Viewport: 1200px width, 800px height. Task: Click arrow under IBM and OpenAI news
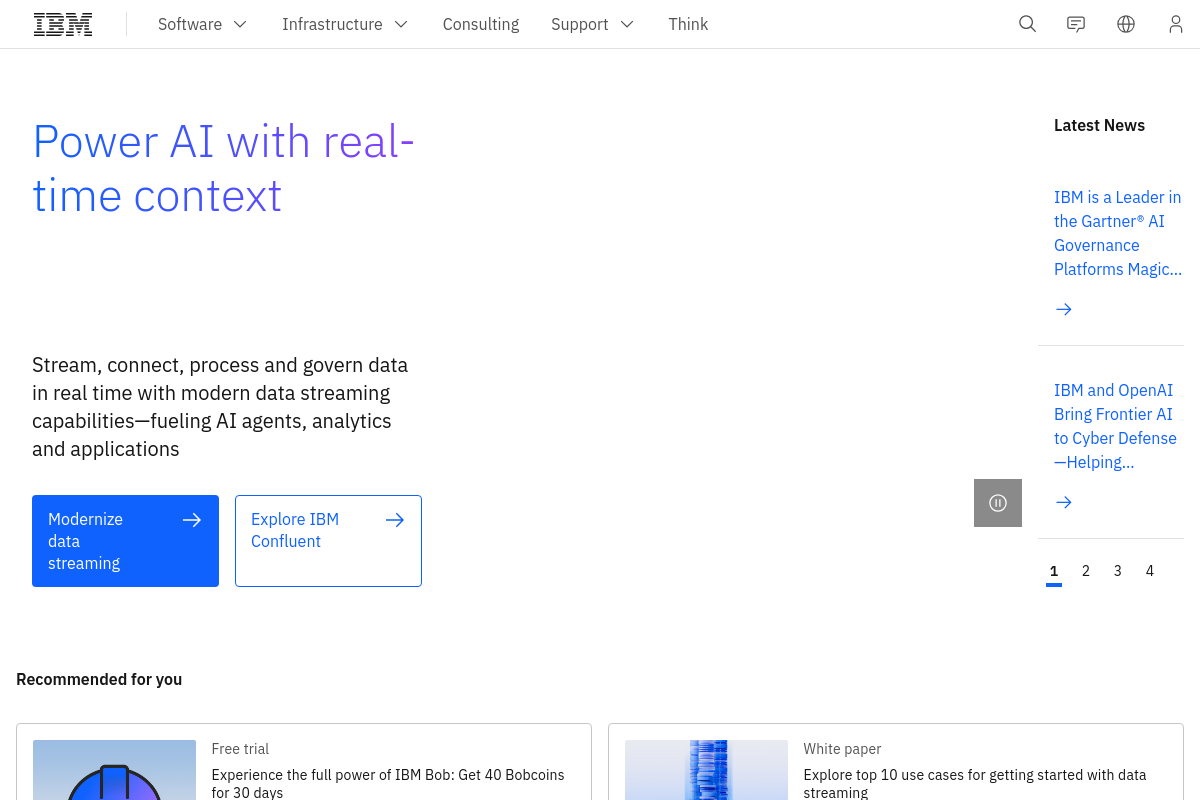(1064, 502)
